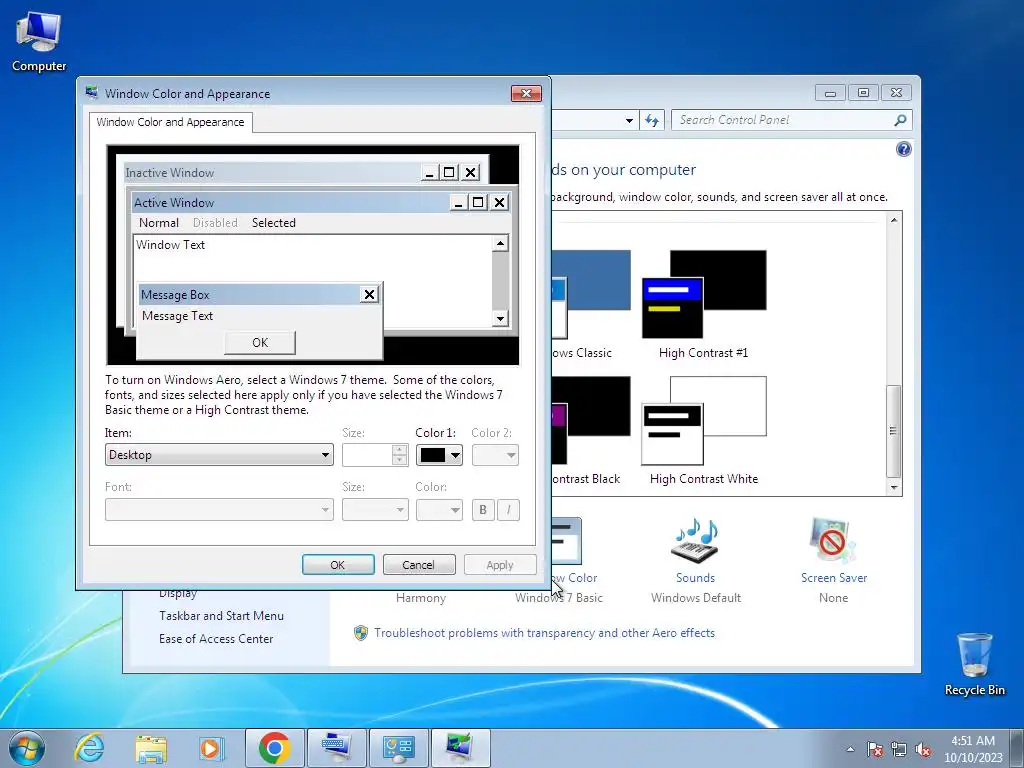Image resolution: width=1024 pixels, height=768 pixels.
Task: Click refresh arrows beside address bar
Action: pos(652,120)
